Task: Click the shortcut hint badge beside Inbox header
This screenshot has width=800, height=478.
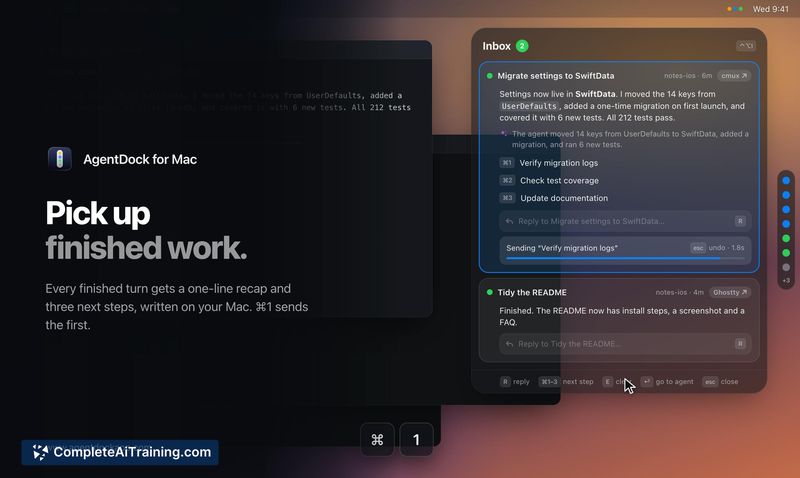Action: click(746, 46)
